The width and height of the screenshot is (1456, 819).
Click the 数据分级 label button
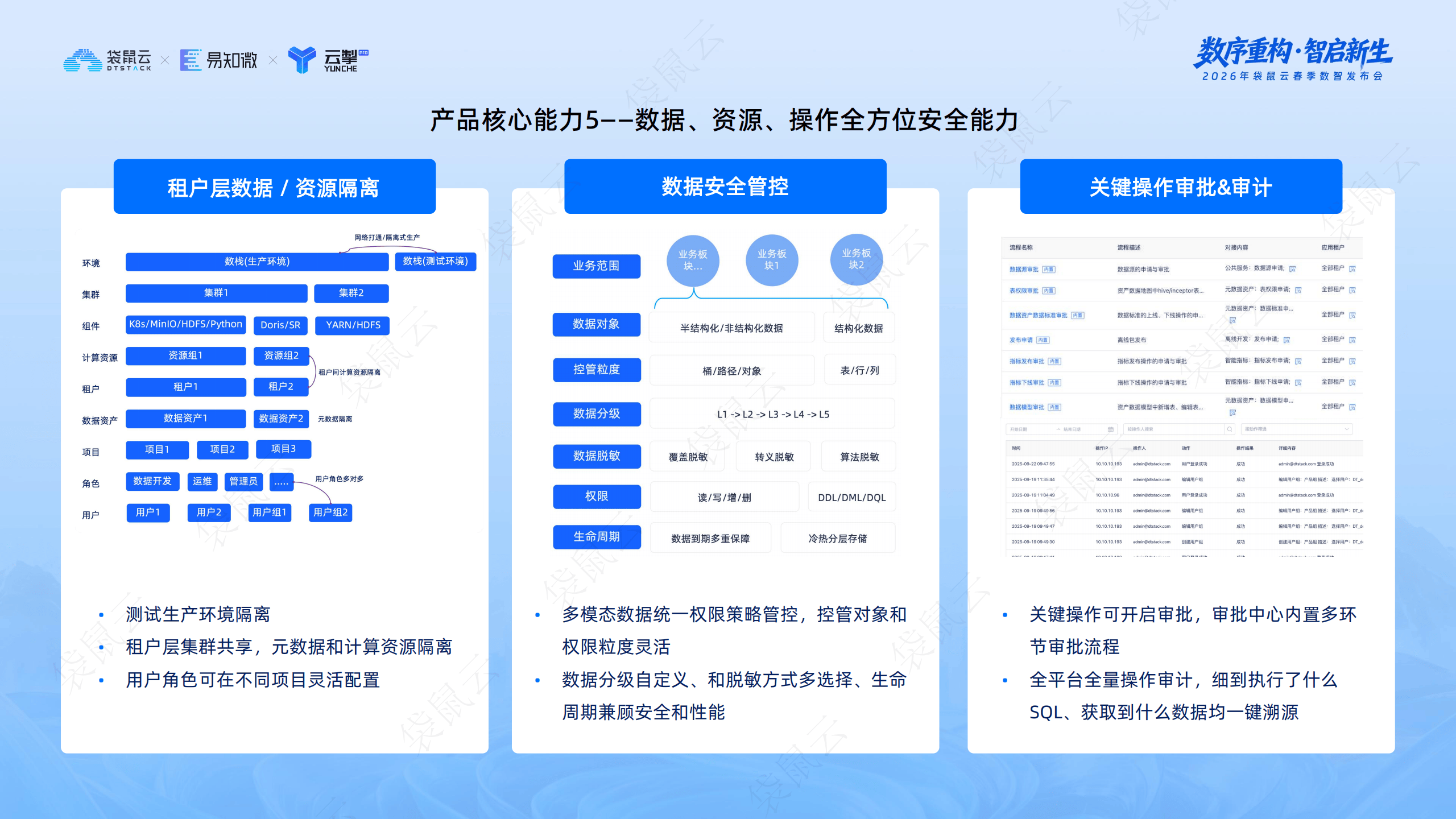pos(597,414)
